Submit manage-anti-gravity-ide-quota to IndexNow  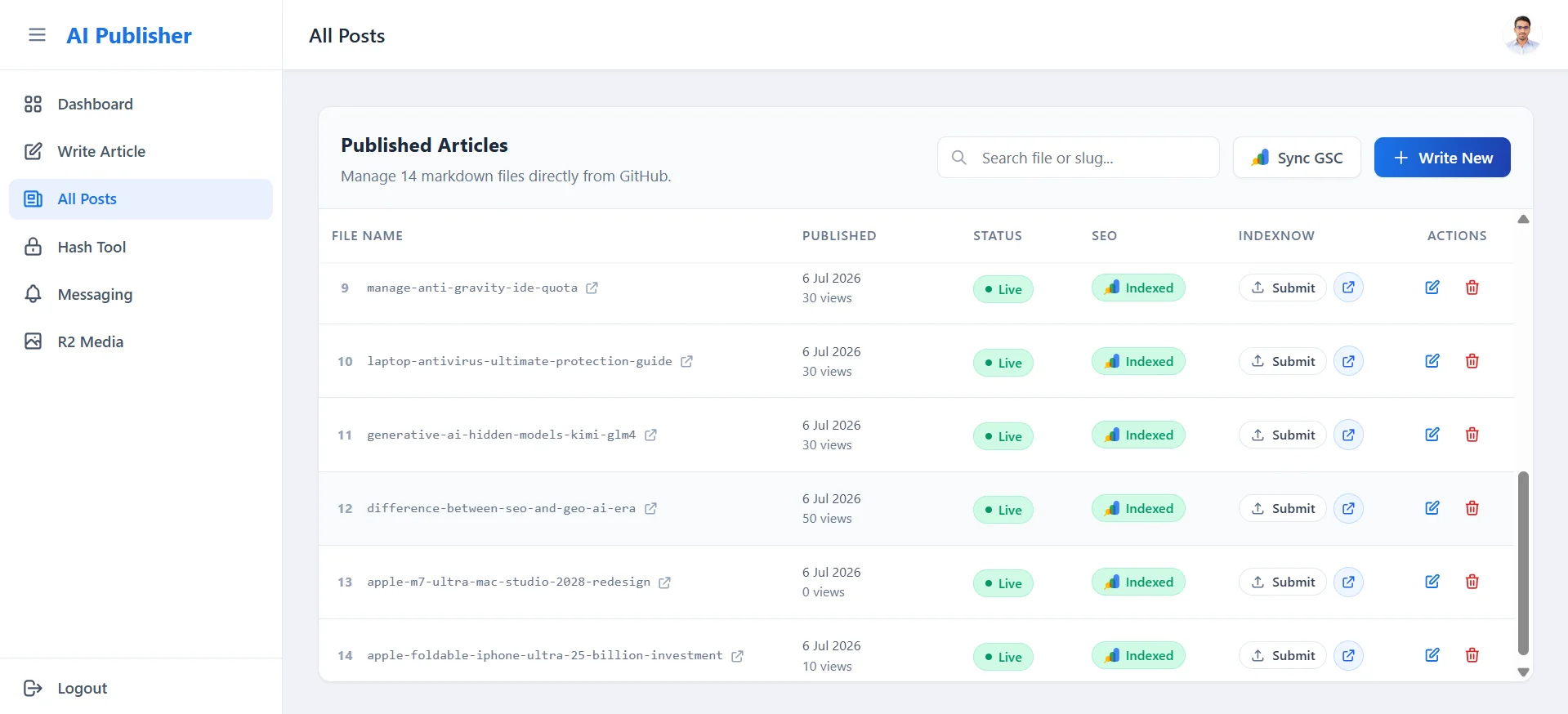pyautogui.click(x=1283, y=288)
